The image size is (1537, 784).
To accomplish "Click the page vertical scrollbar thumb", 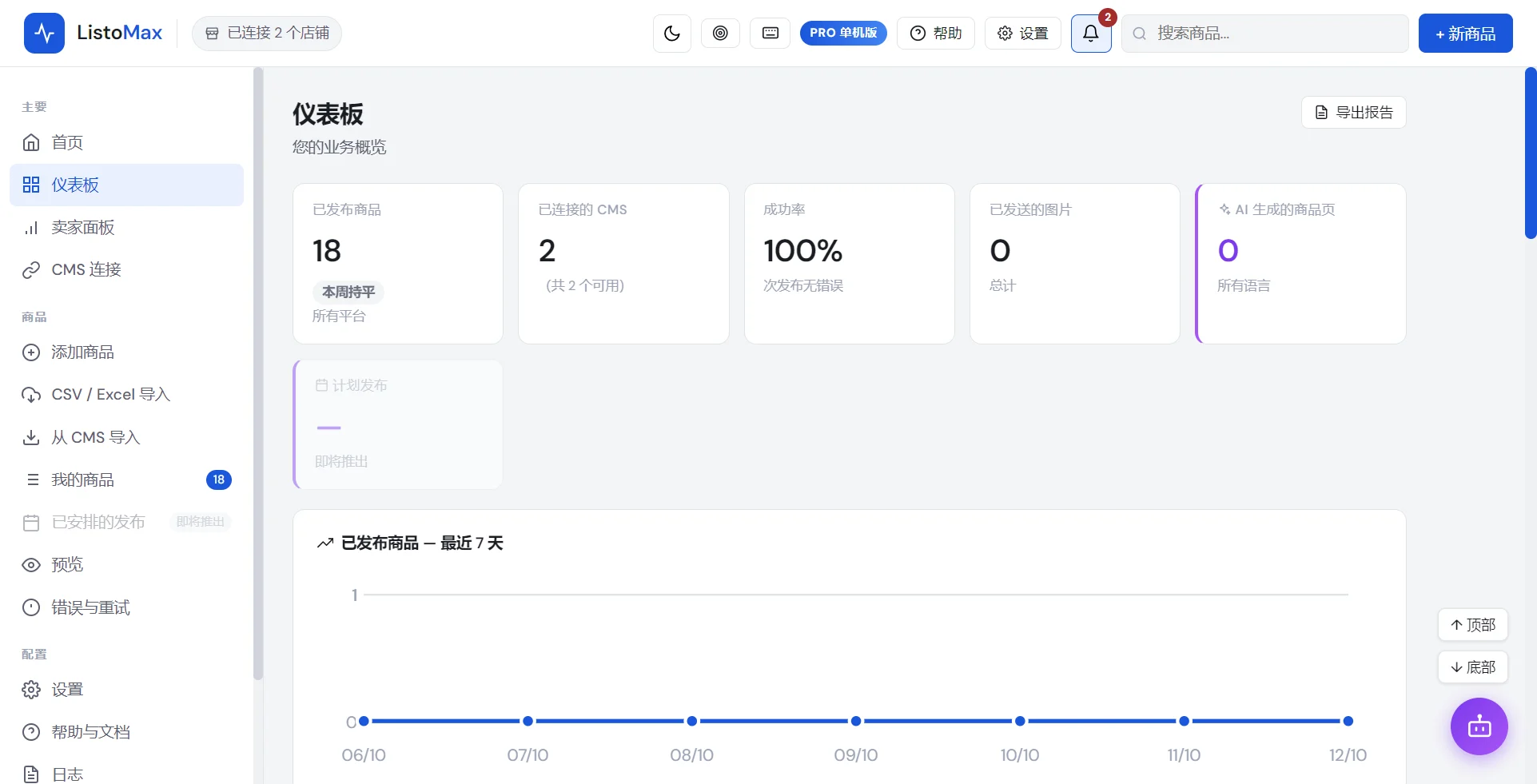I will [x=1531, y=153].
